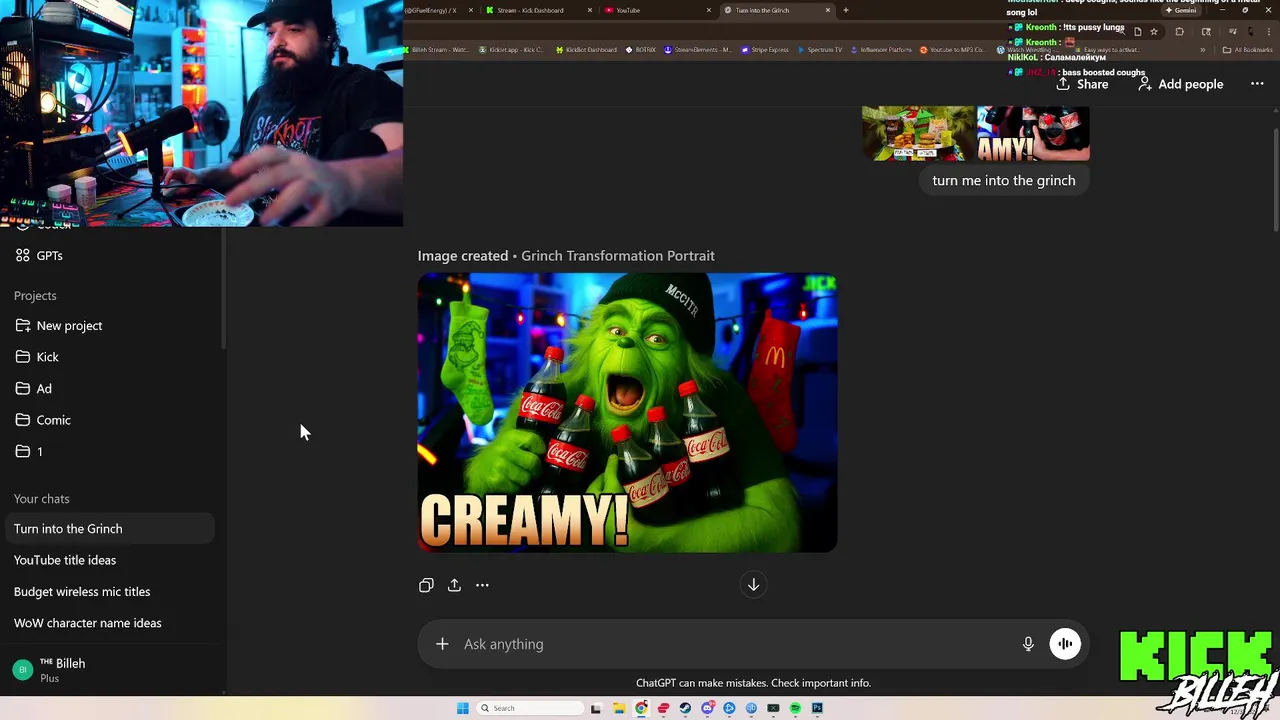Screen dimensions: 1280x720
Task: Open the Spectrum TV bookmark
Action: click(x=820, y=50)
